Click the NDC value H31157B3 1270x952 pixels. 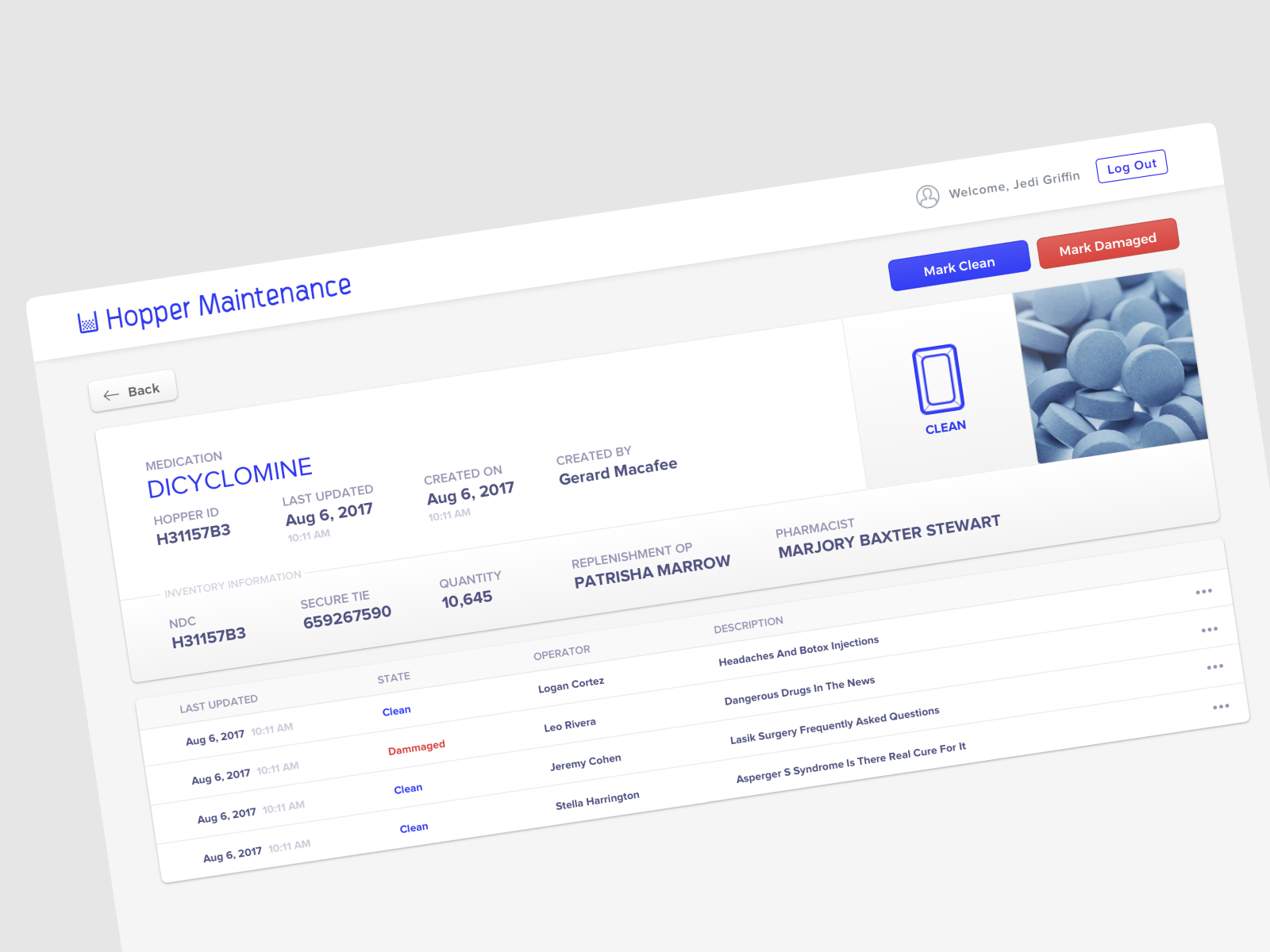[x=209, y=638]
